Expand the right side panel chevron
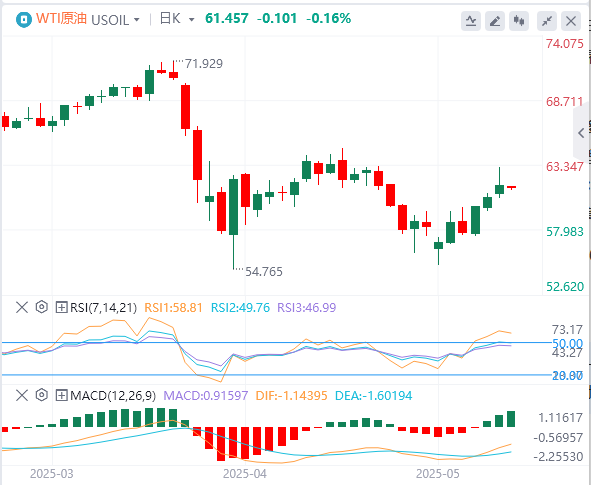Screen dimensions: 591x485 point(581,133)
